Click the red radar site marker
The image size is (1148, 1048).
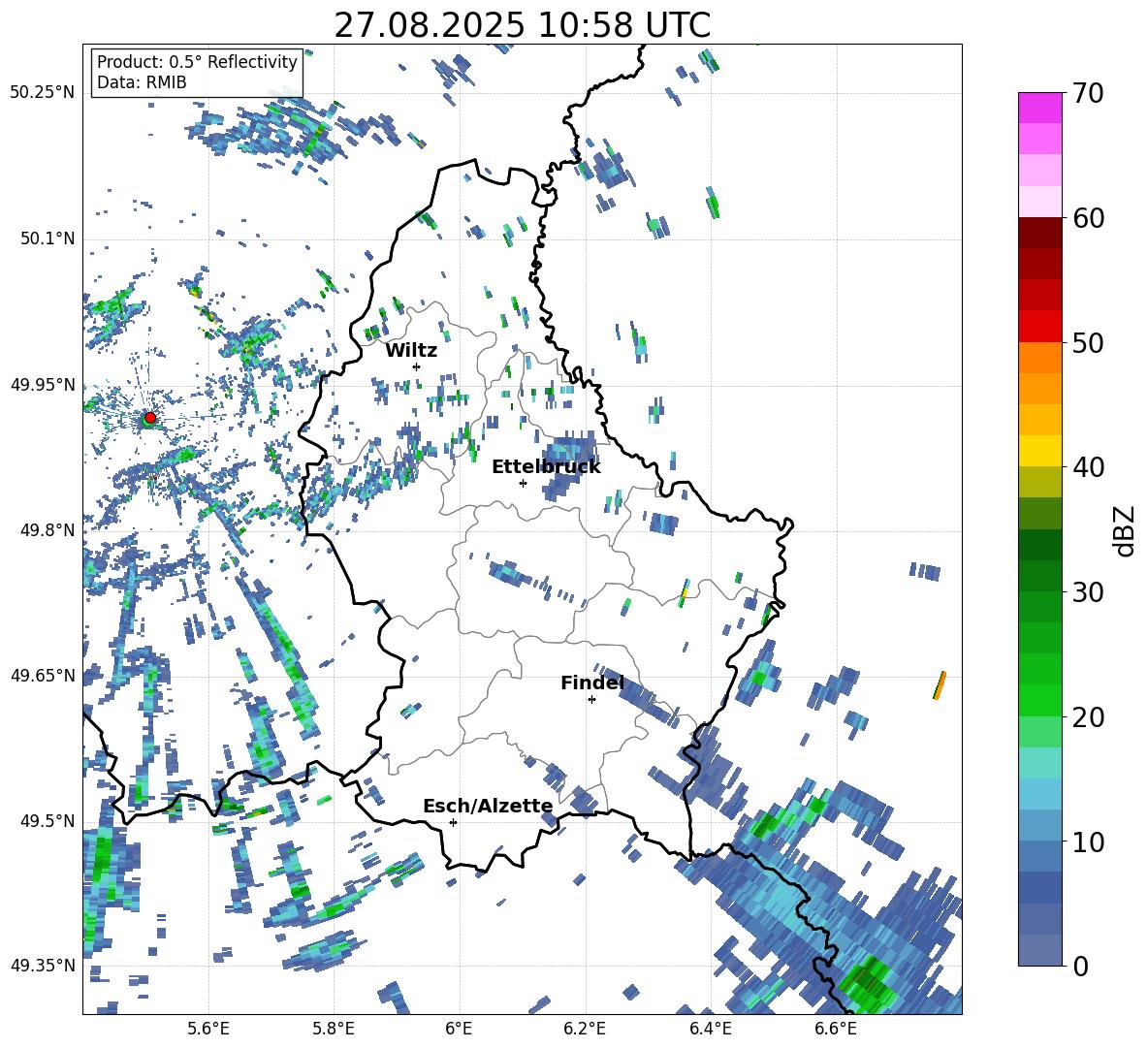tap(150, 418)
